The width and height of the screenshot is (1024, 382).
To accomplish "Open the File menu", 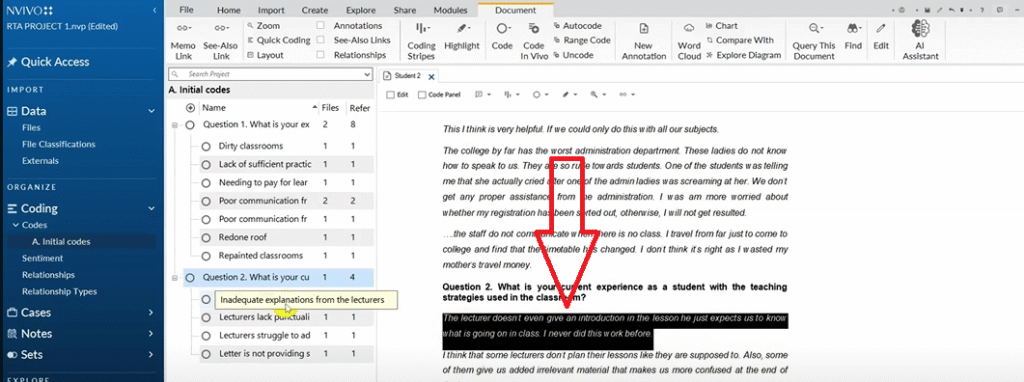I will [186, 10].
